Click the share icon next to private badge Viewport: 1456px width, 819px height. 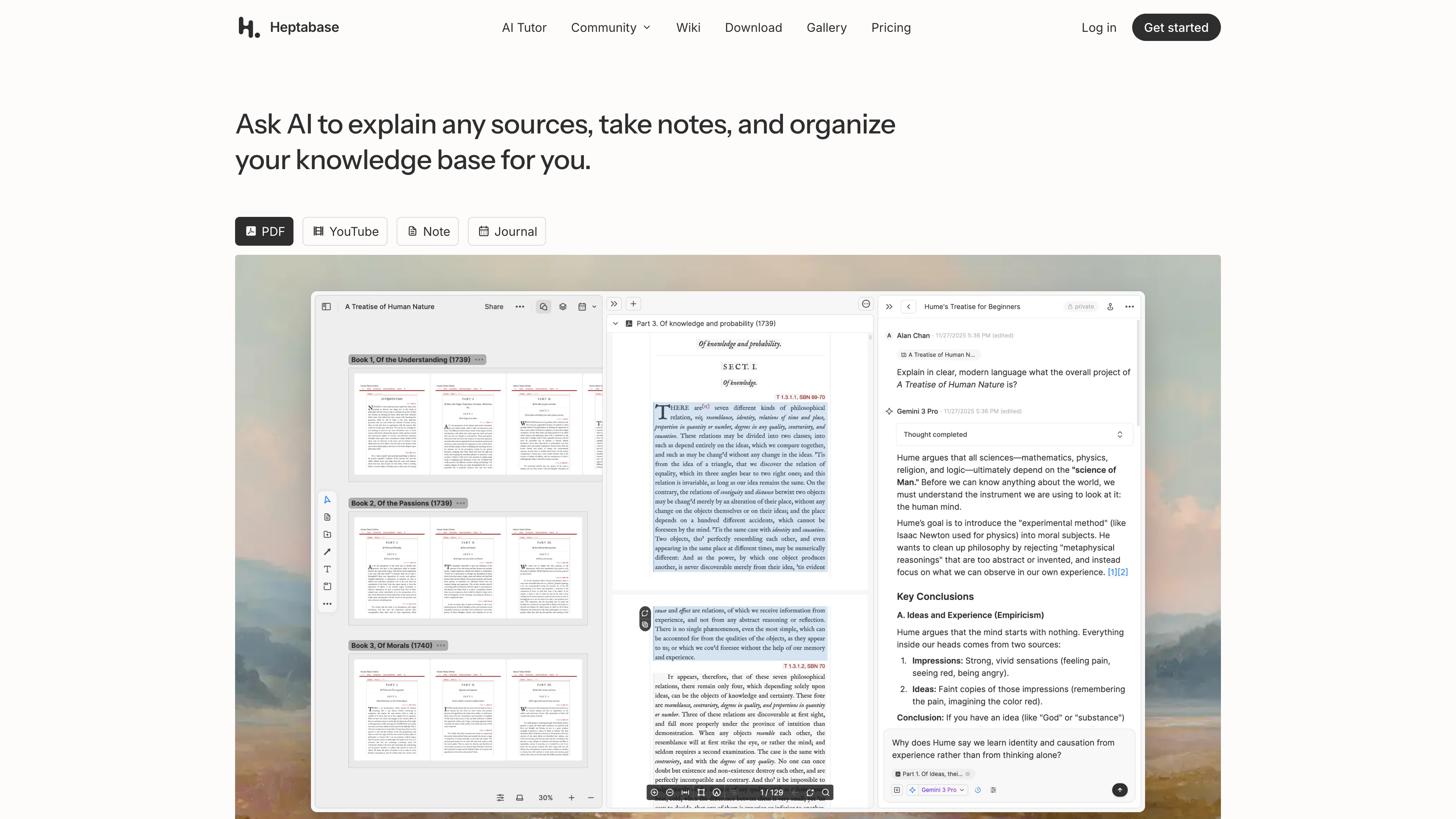coord(1110,306)
